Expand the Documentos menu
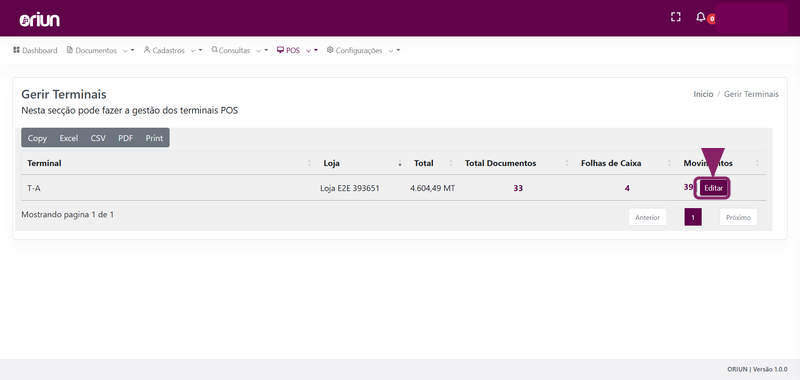 pyautogui.click(x=101, y=50)
